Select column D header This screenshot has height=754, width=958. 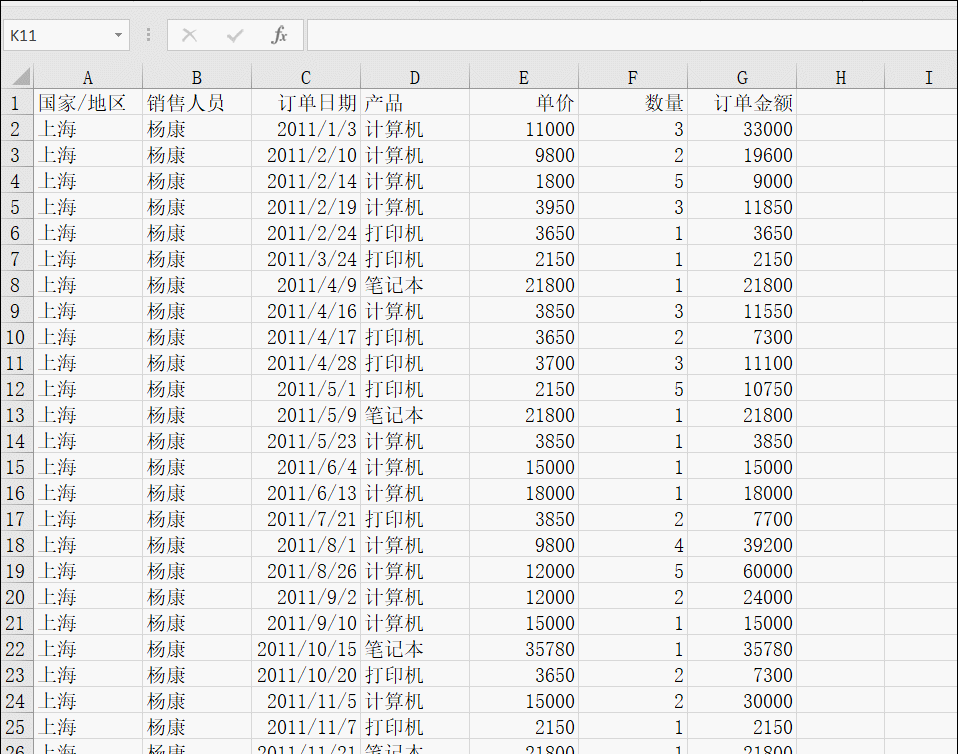(415, 78)
